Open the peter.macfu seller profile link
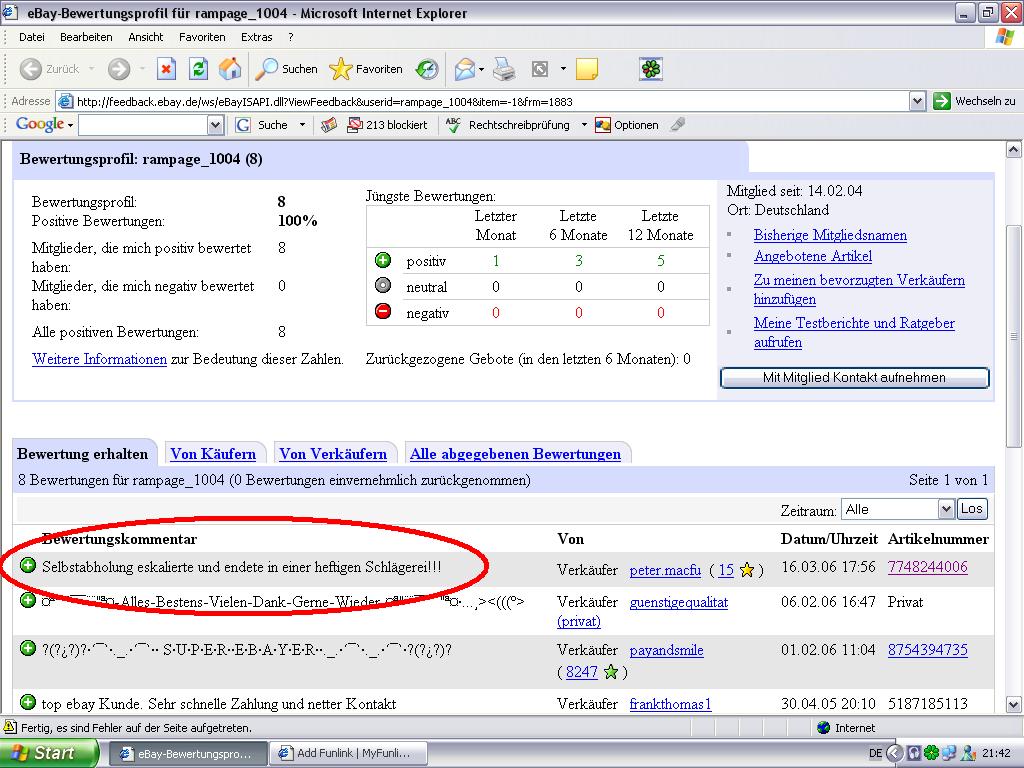1024x768 pixels. pos(665,570)
